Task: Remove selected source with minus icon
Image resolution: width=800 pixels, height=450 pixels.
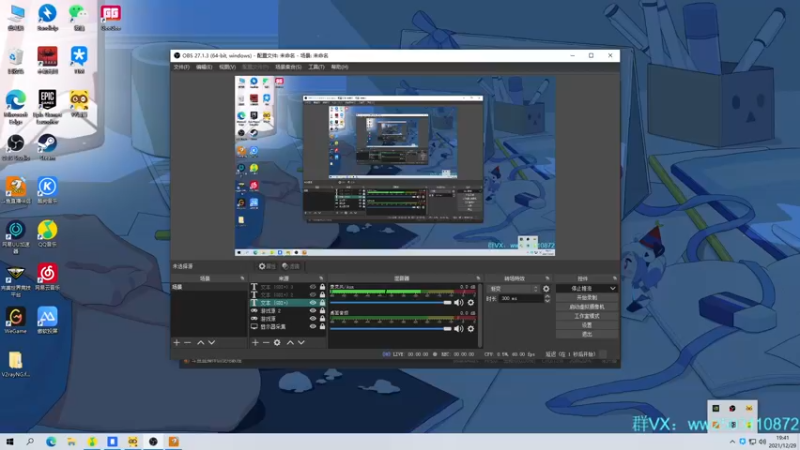Action: (266, 342)
